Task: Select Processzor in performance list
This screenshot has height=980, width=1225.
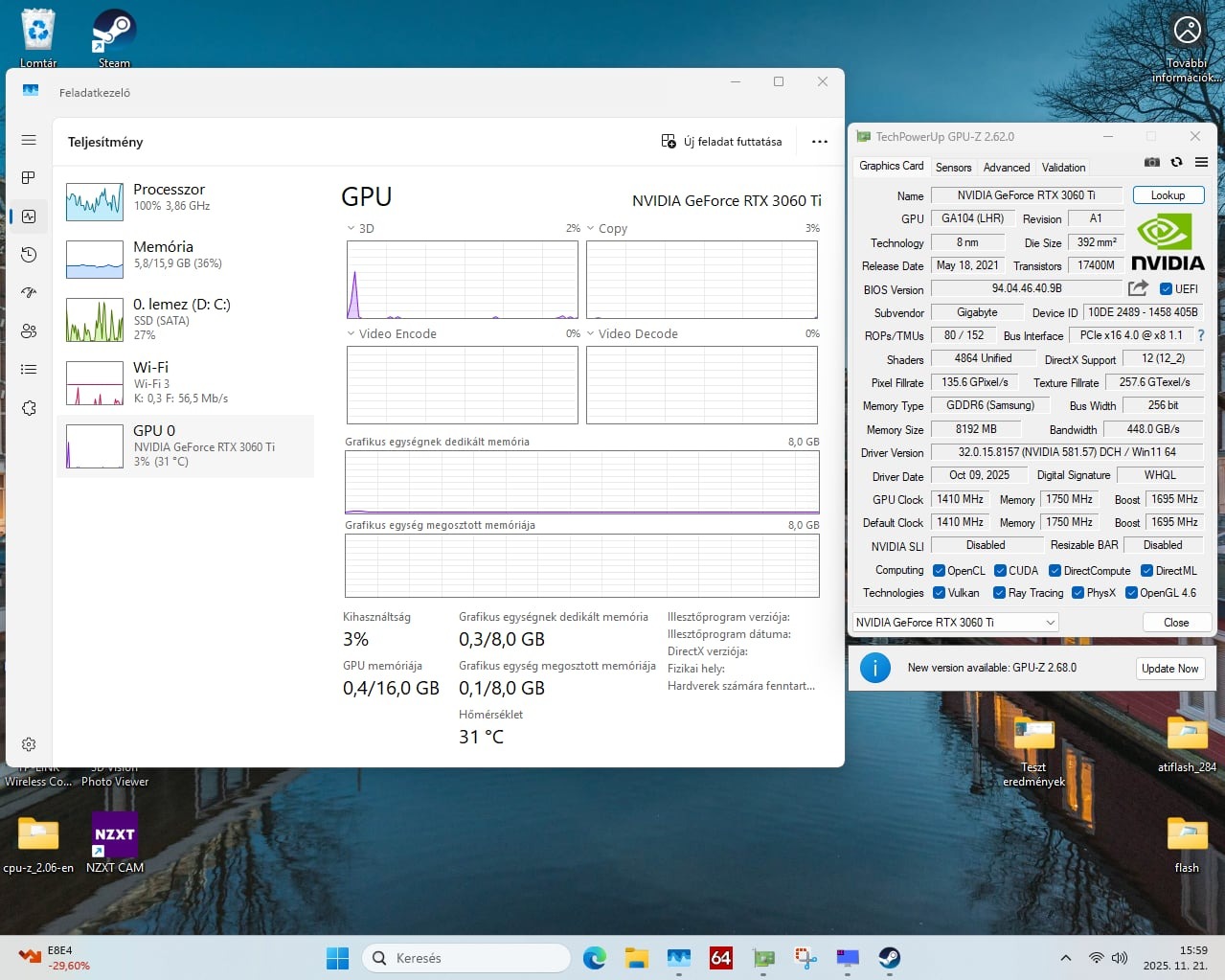Action: coord(186,200)
